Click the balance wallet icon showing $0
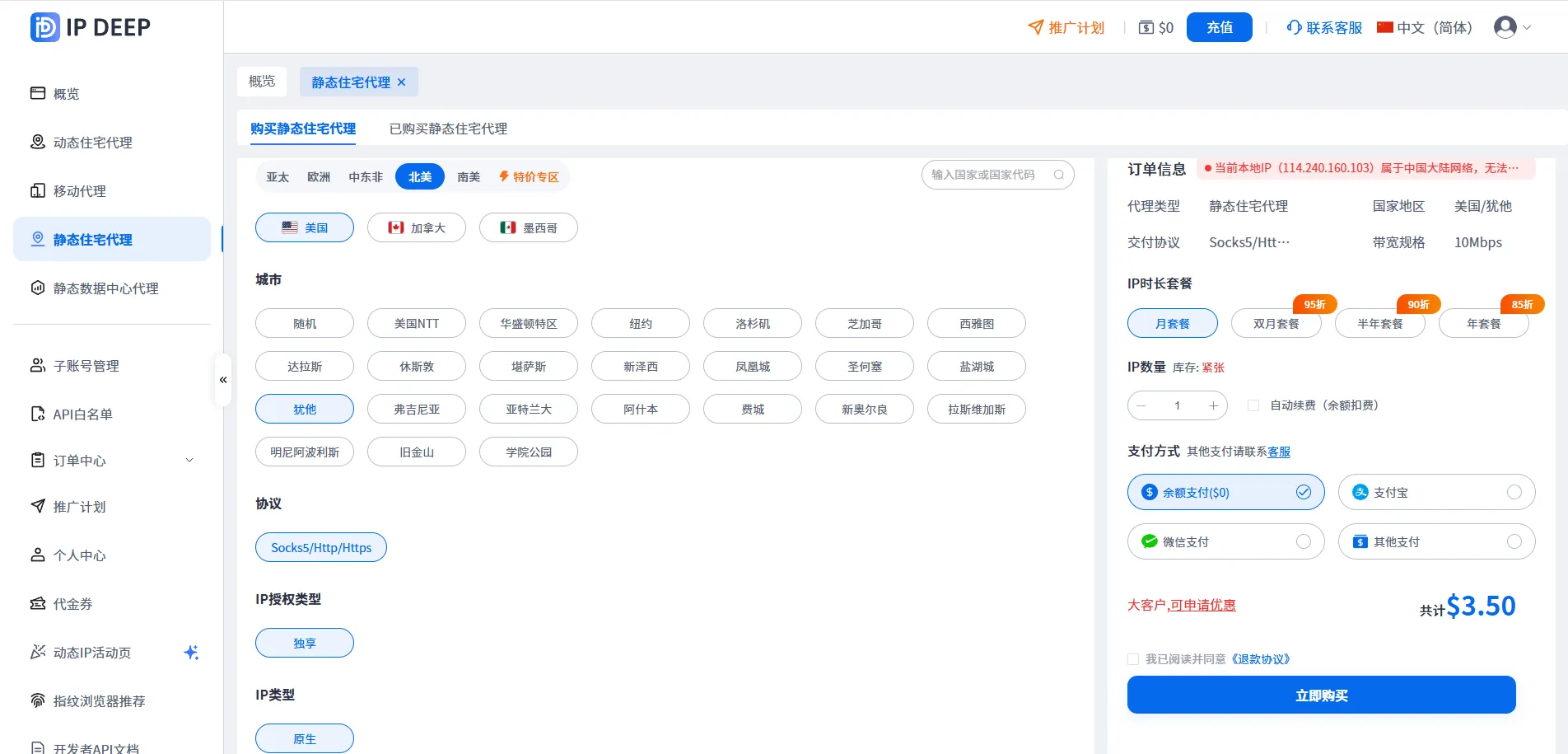1568x754 pixels. (1146, 27)
